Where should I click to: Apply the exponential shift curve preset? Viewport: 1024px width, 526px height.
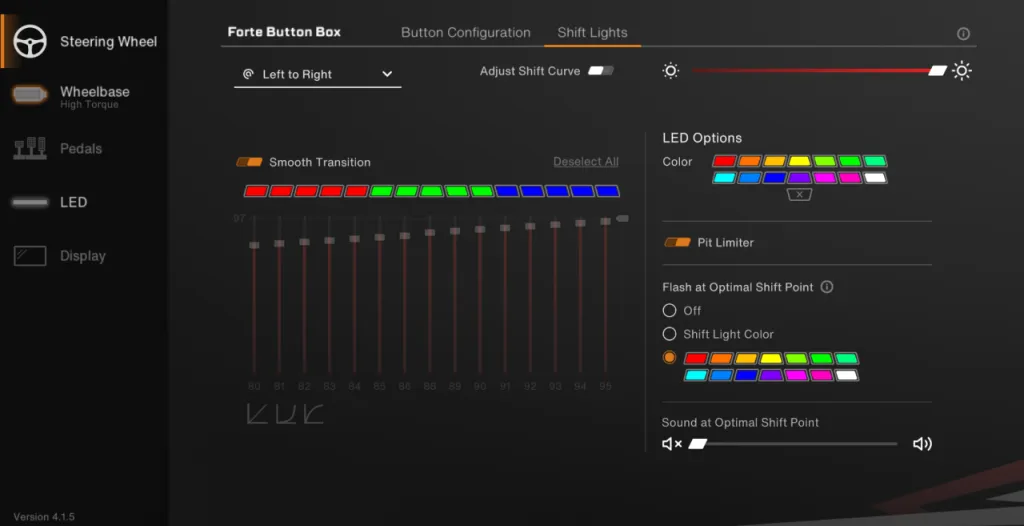pos(285,414)
